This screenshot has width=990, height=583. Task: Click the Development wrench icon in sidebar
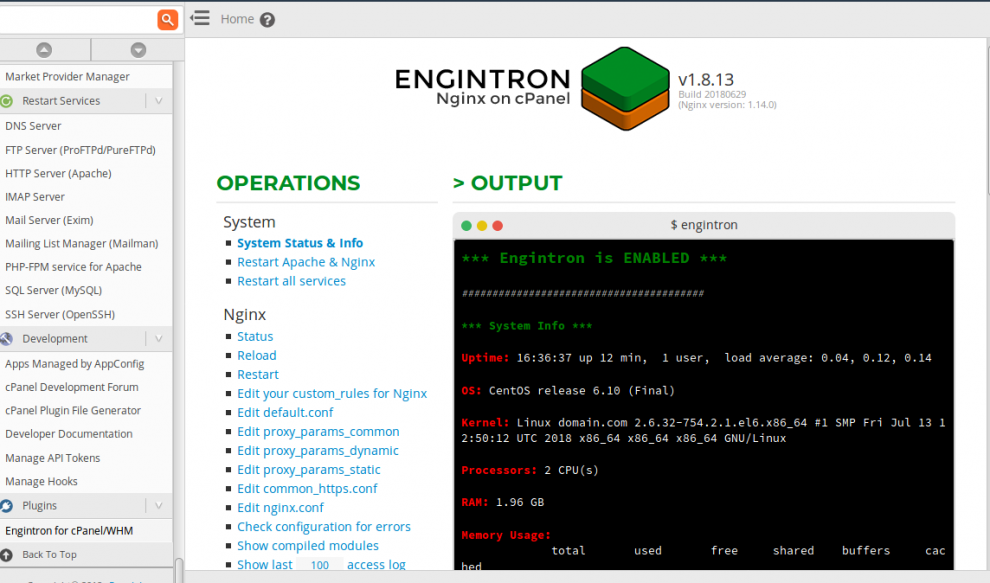8,338
